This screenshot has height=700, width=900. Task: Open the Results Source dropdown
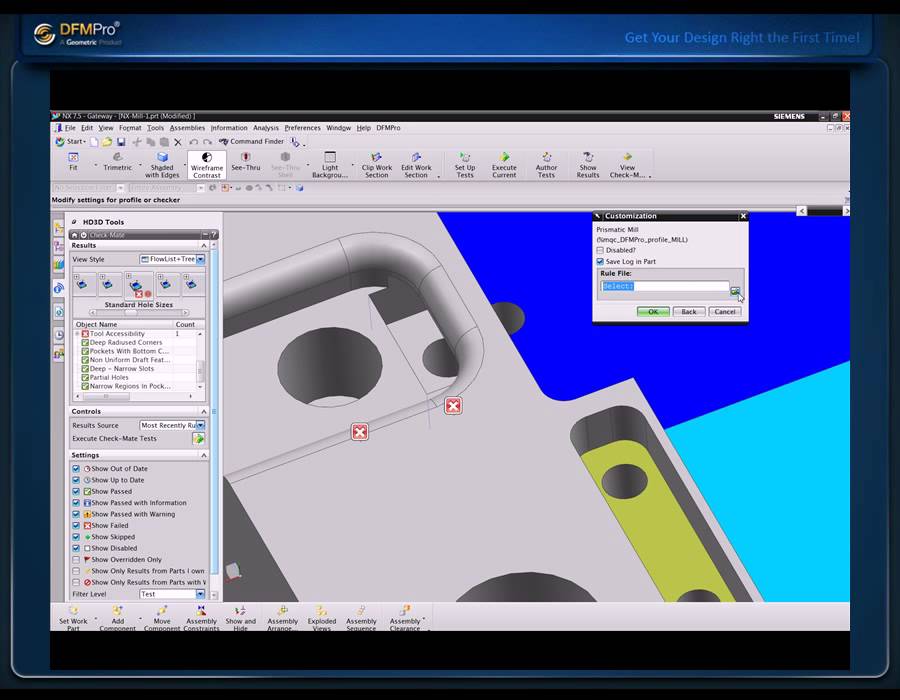click(200, 426)
